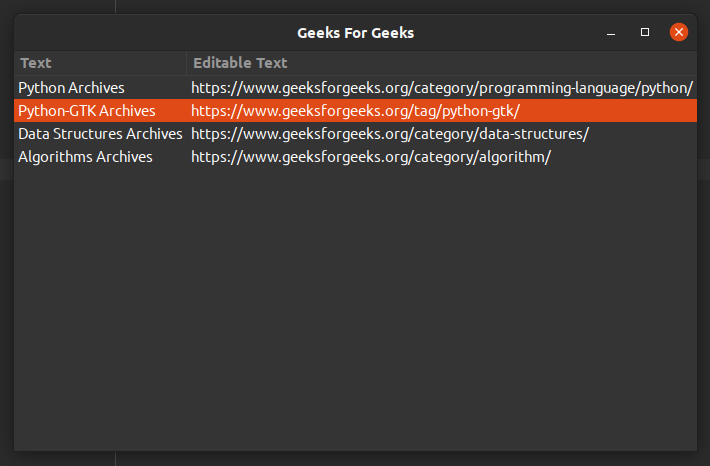Select the Algorithms Archives row
Image resolution: width=710 pixels, height=466 pixels.
pyautogui.click(x=85, y=157)
